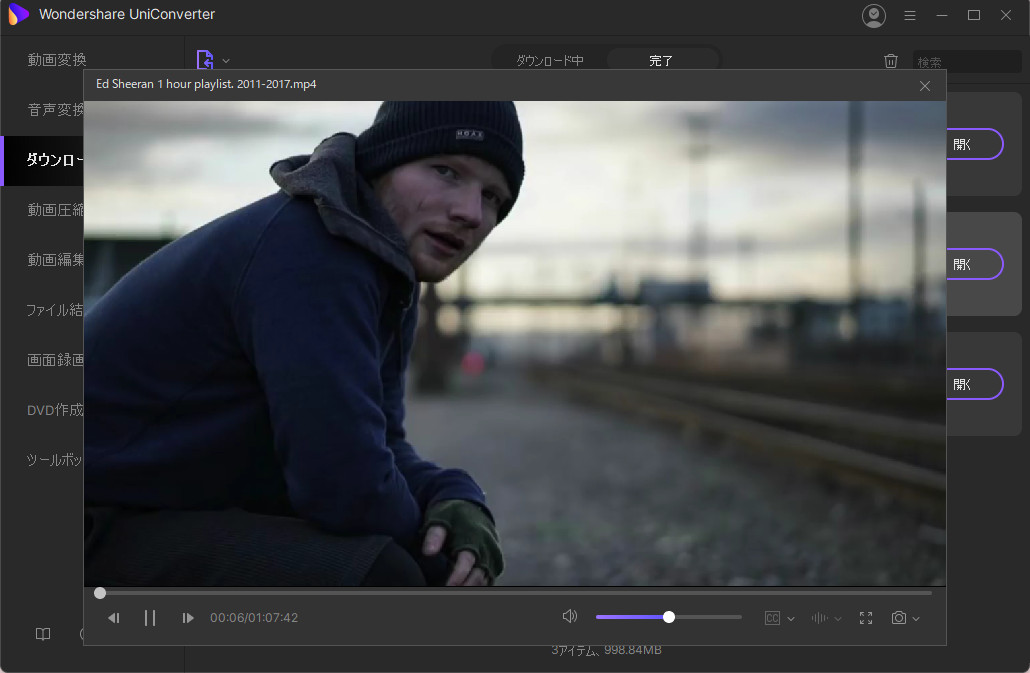Open the user guide book icon

point(43,634)
